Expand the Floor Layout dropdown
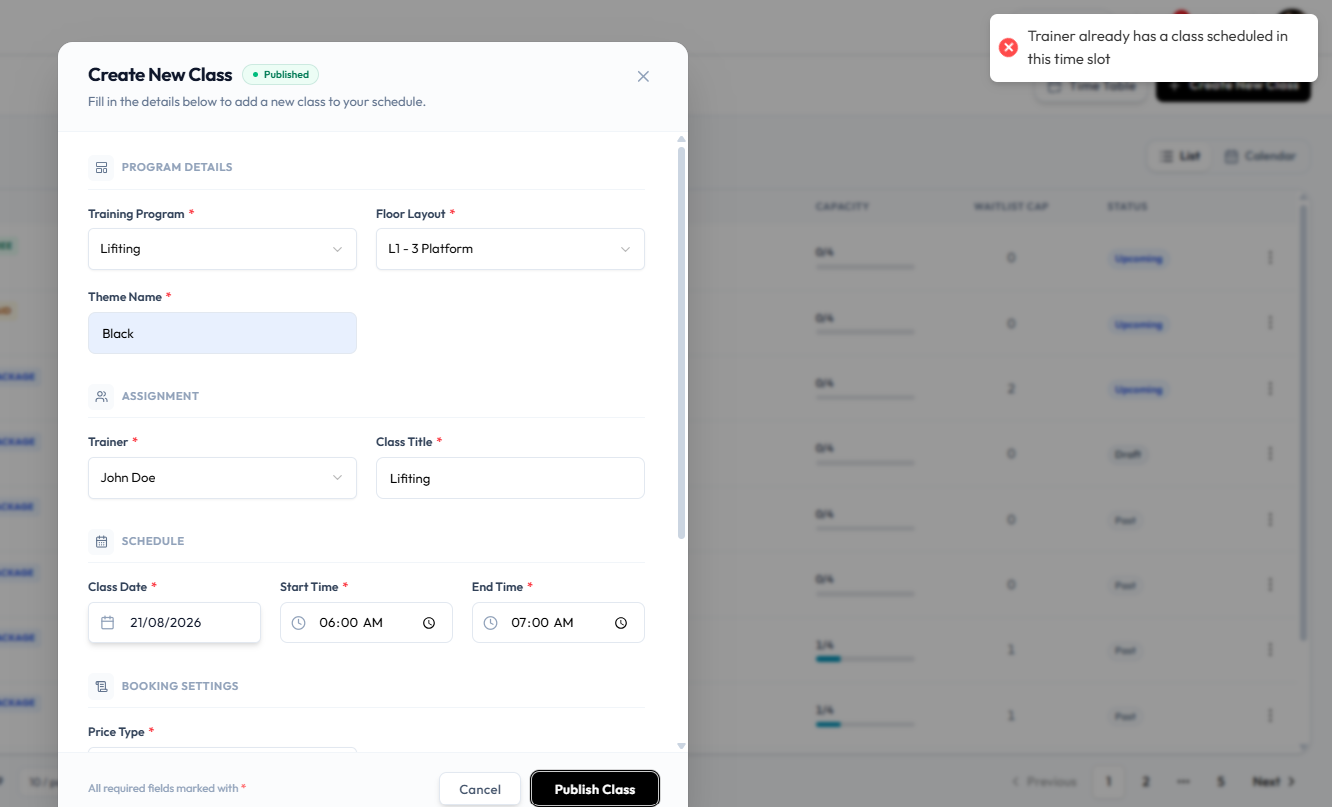 [x=510, y=249]
